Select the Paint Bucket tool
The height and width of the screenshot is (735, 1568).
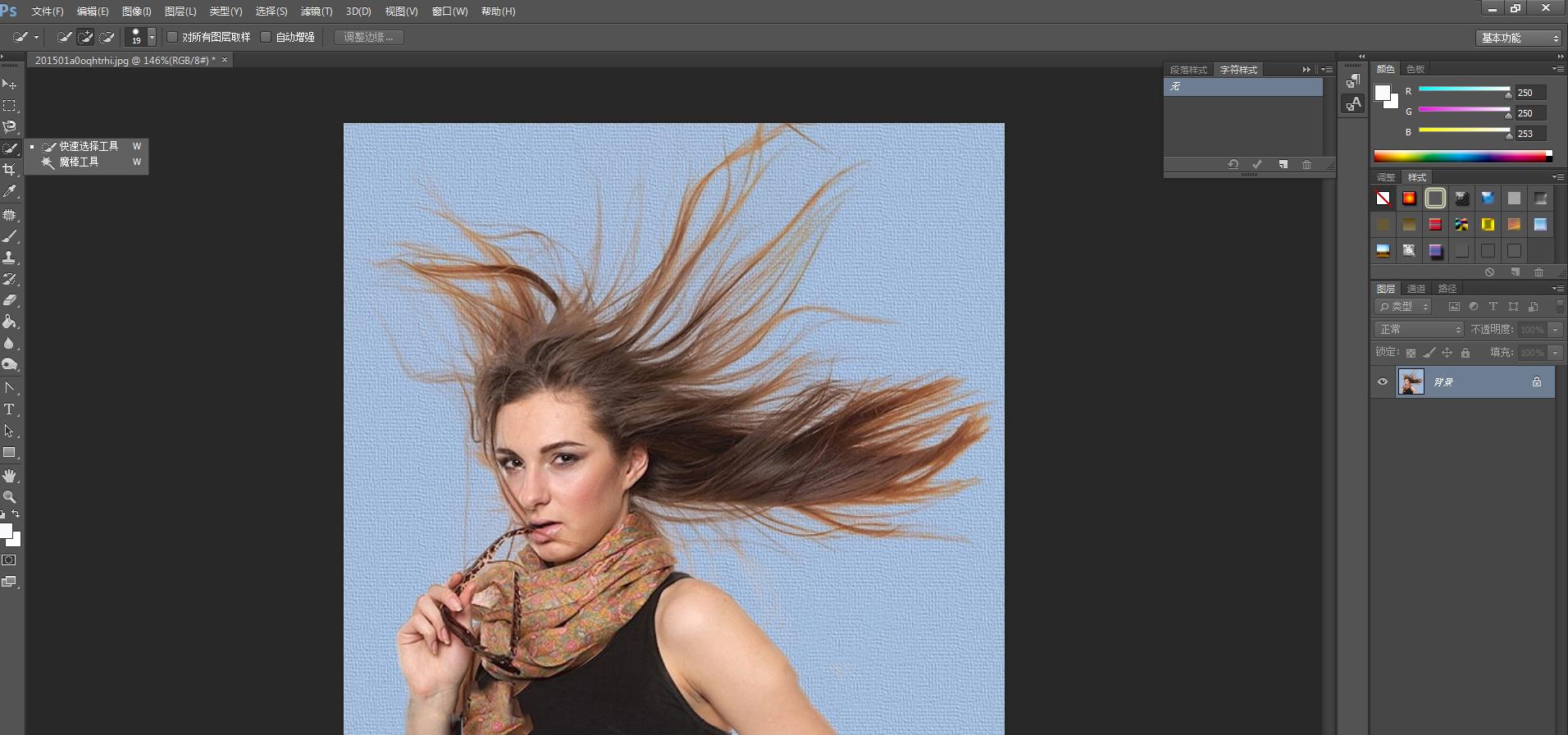click(x=10, y=322)
